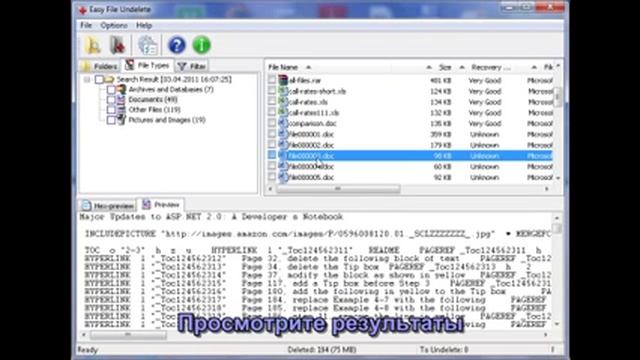
Task: Click the file list scroll down arrow
Action: point(558,178)
